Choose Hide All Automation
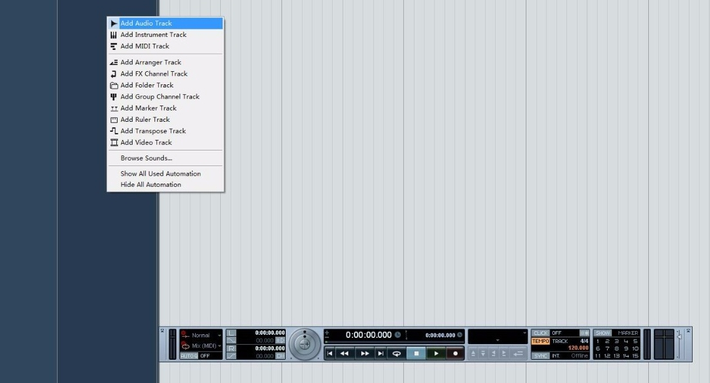The image size is (710, 383). tap(165, 185)
